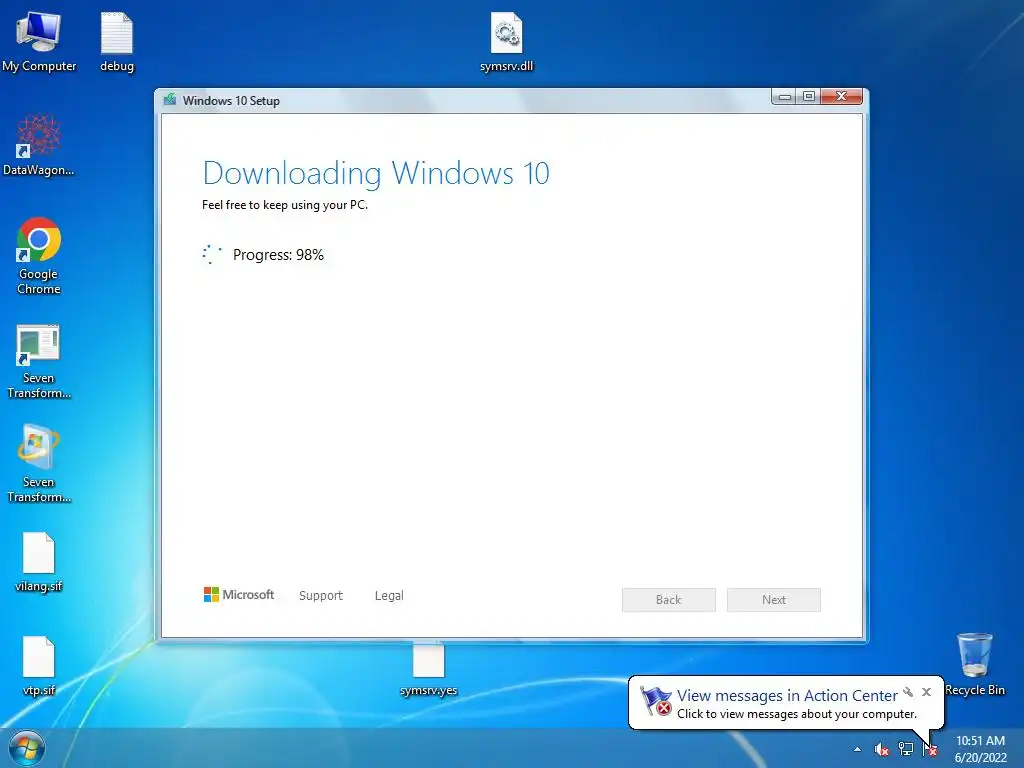Open the Legal link

pos(389,596)
